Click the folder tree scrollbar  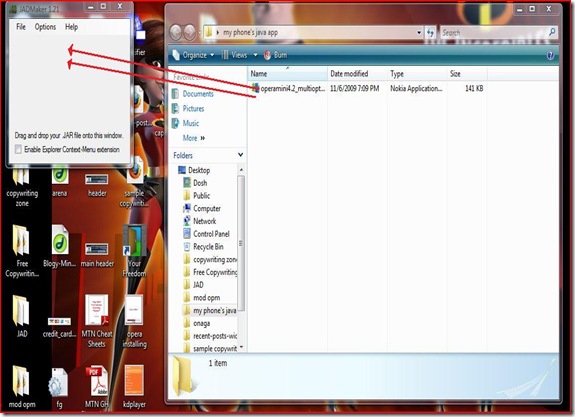241,242
